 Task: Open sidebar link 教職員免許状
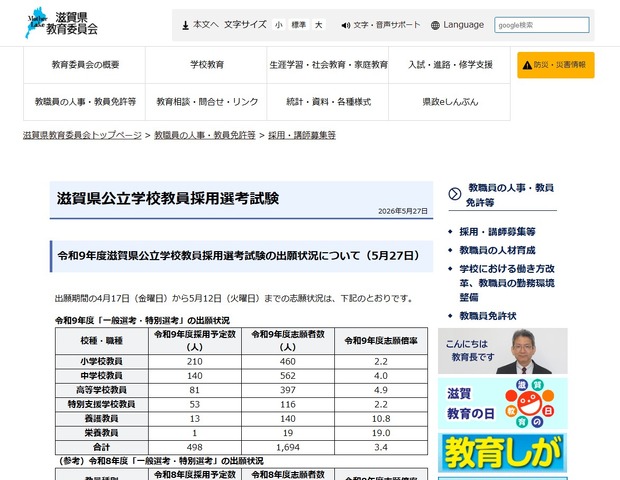tap(488, 316)
